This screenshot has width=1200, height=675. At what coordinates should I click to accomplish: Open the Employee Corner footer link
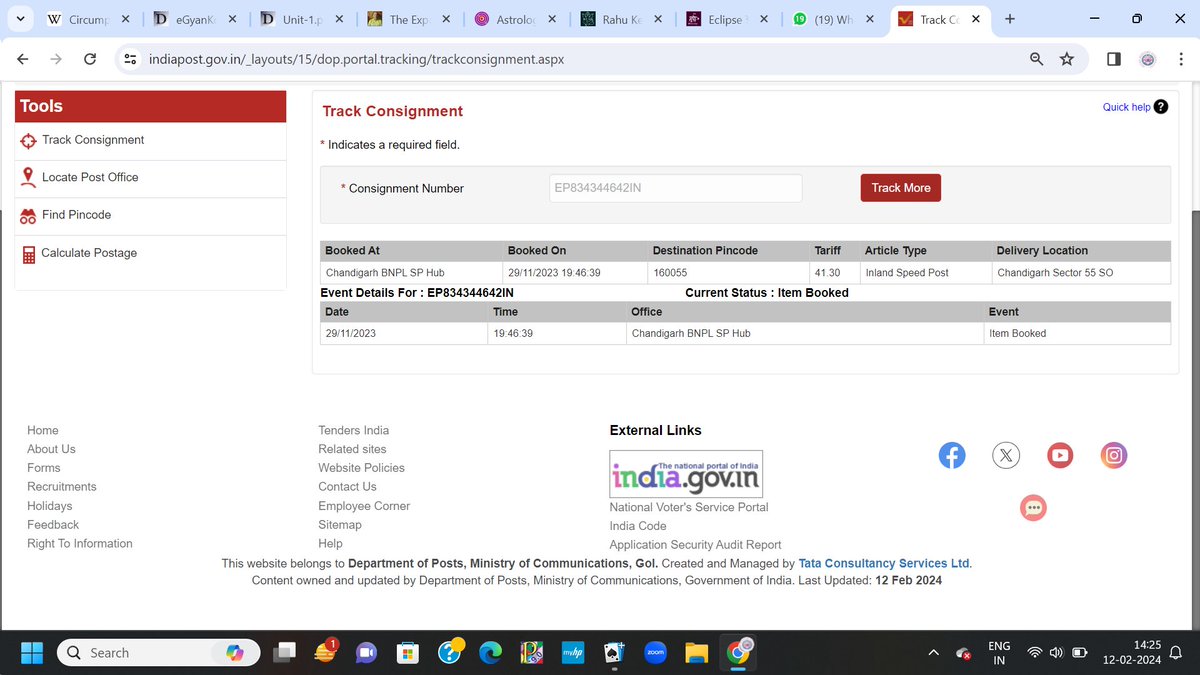pyautogui.click(x=364, y=506)
